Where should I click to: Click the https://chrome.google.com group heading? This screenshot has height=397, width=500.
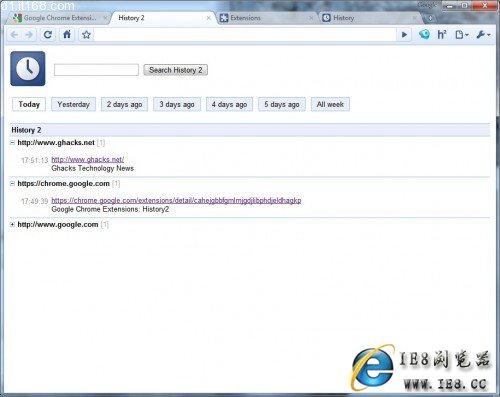pos(63,183)
